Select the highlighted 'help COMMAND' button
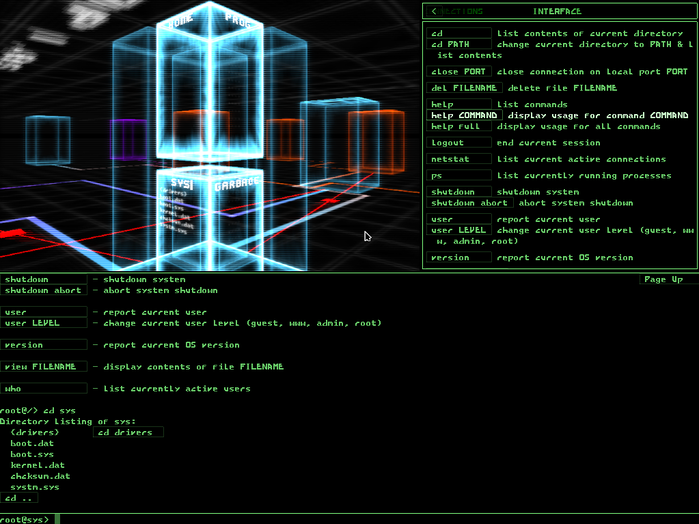Viewport: 699px width, 524px height. (464, 116)
